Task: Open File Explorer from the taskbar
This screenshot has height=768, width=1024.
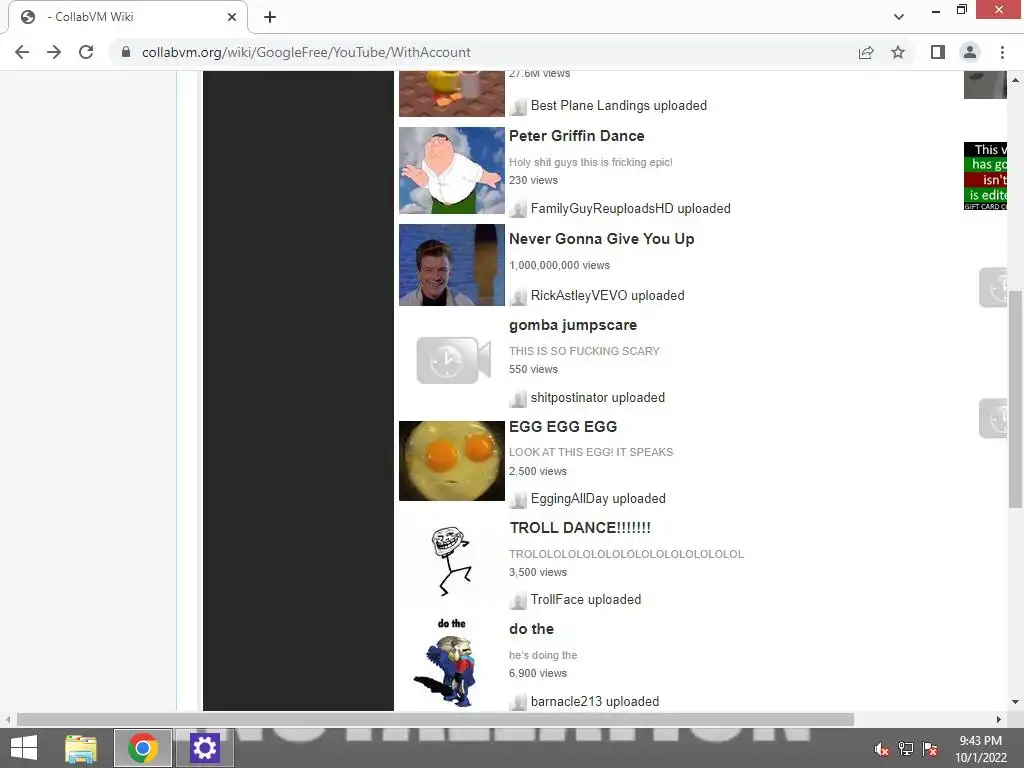Action: pos(81,748)
